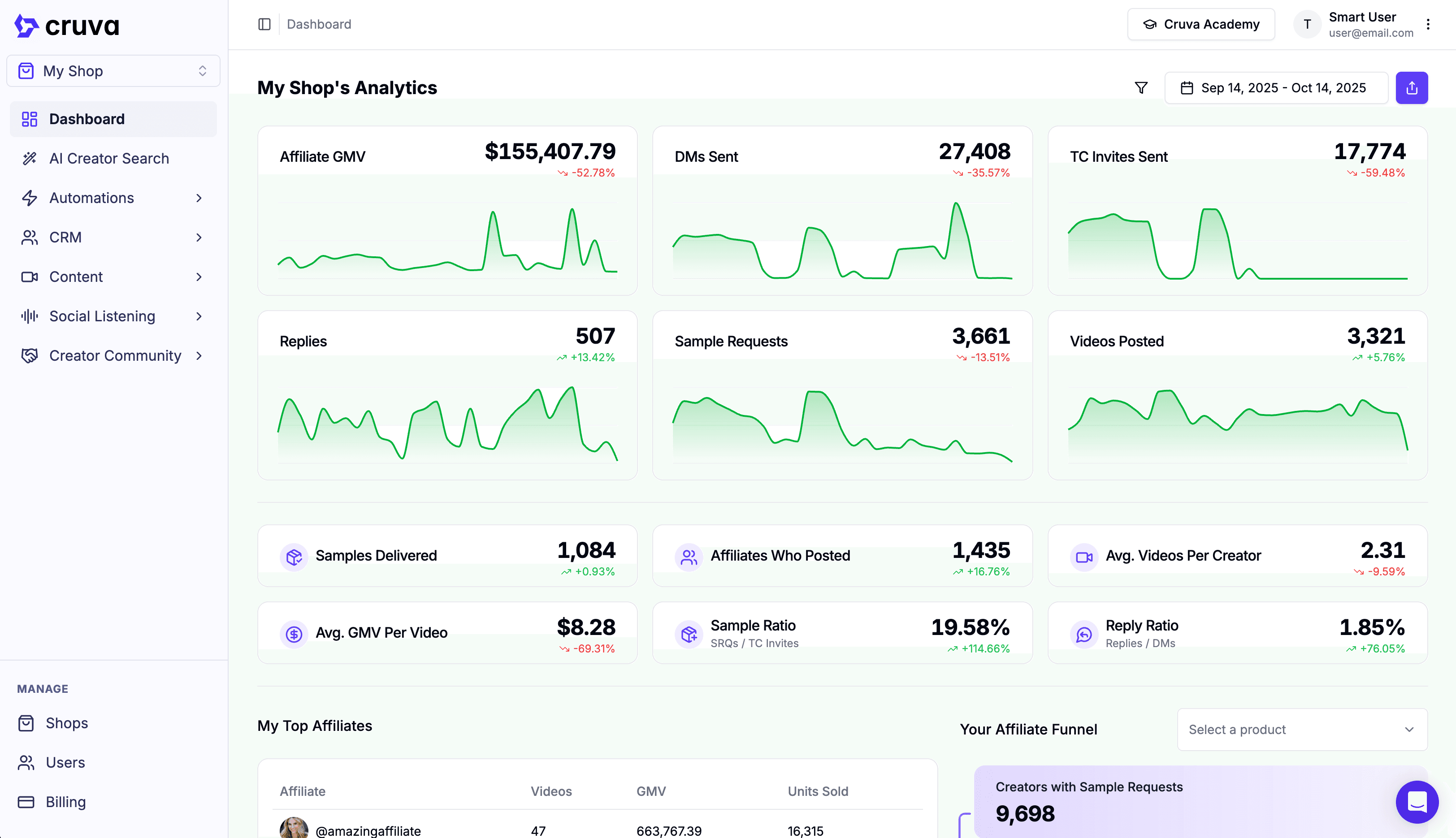Open the Dashboard breadcrumb item
1456x838 pixels.
coord(319,24)
